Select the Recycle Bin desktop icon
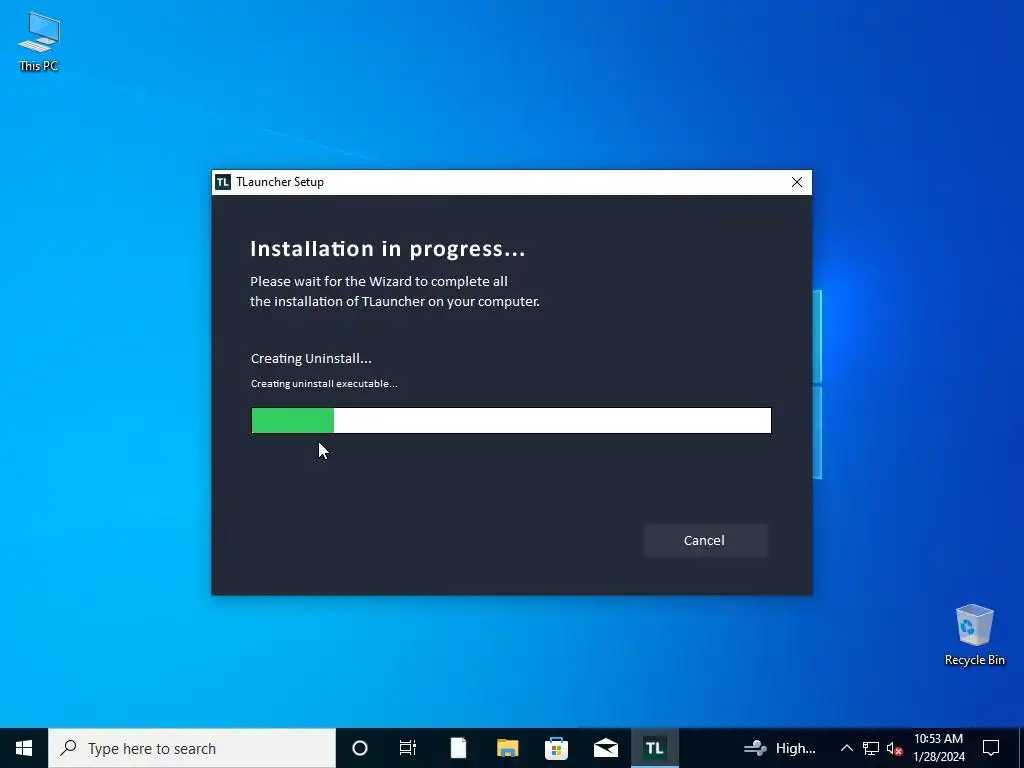 click(x=974, y=635)
